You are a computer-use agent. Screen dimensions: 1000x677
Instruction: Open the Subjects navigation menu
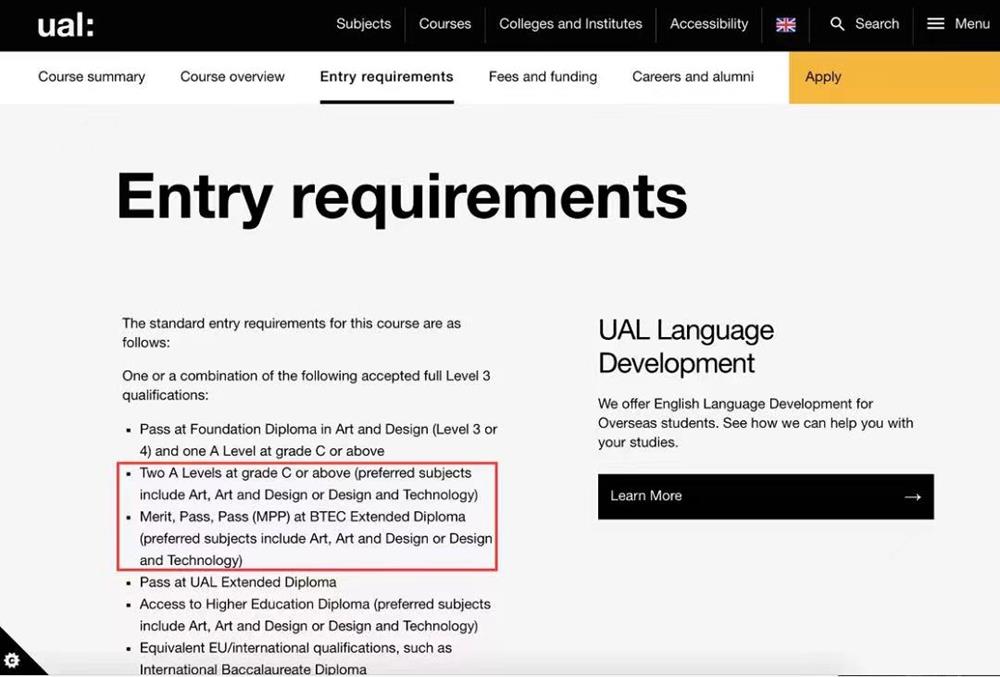[x=363, y=24]
